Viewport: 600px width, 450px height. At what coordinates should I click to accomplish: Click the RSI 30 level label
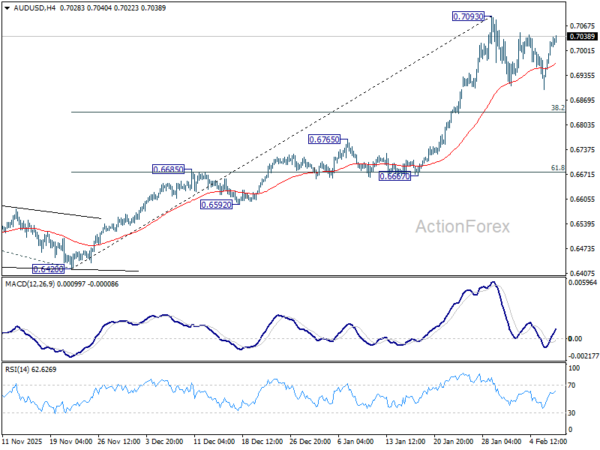point(572,413)
